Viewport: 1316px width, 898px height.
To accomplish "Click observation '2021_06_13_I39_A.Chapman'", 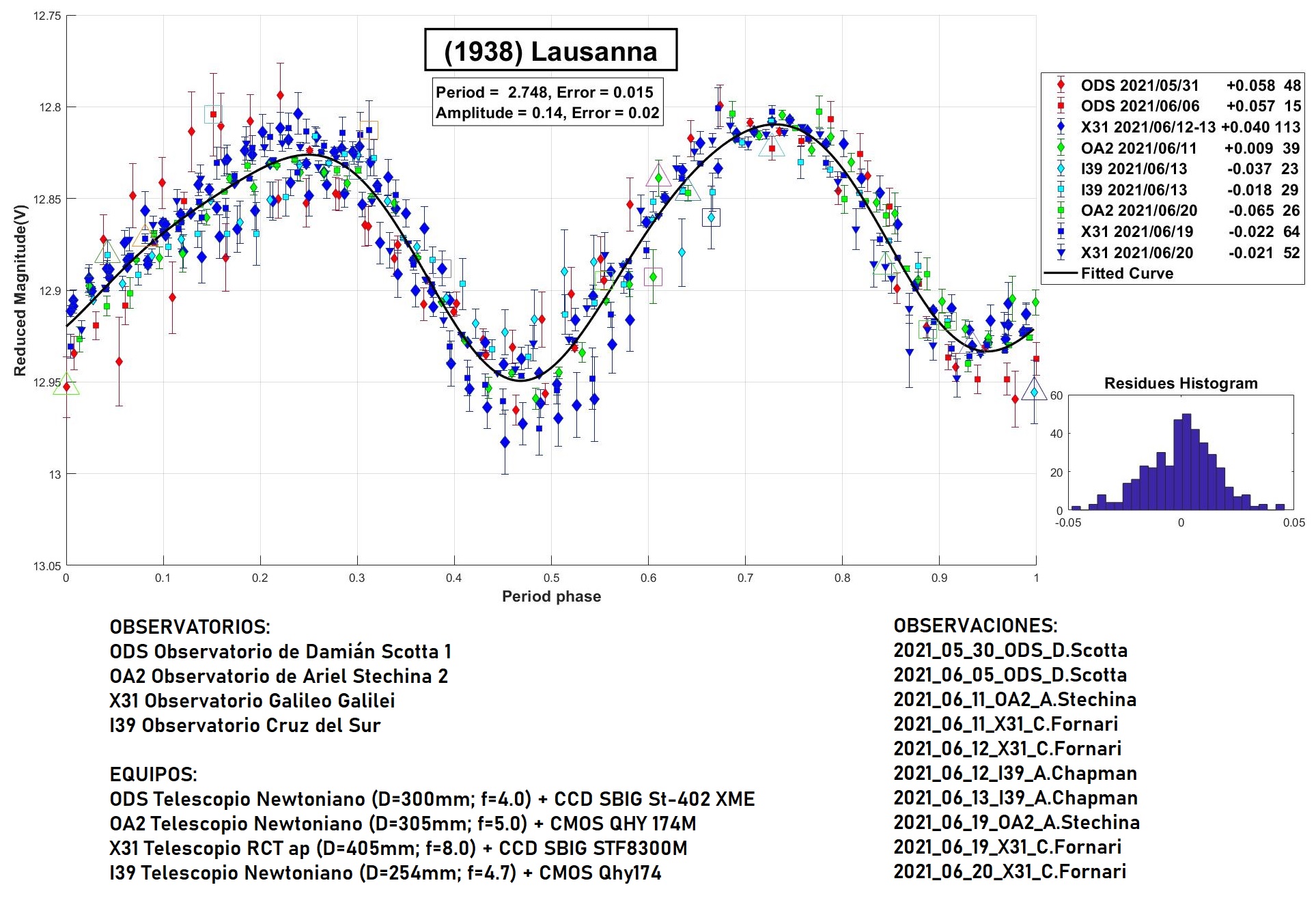I will (x=1016, y=797).
